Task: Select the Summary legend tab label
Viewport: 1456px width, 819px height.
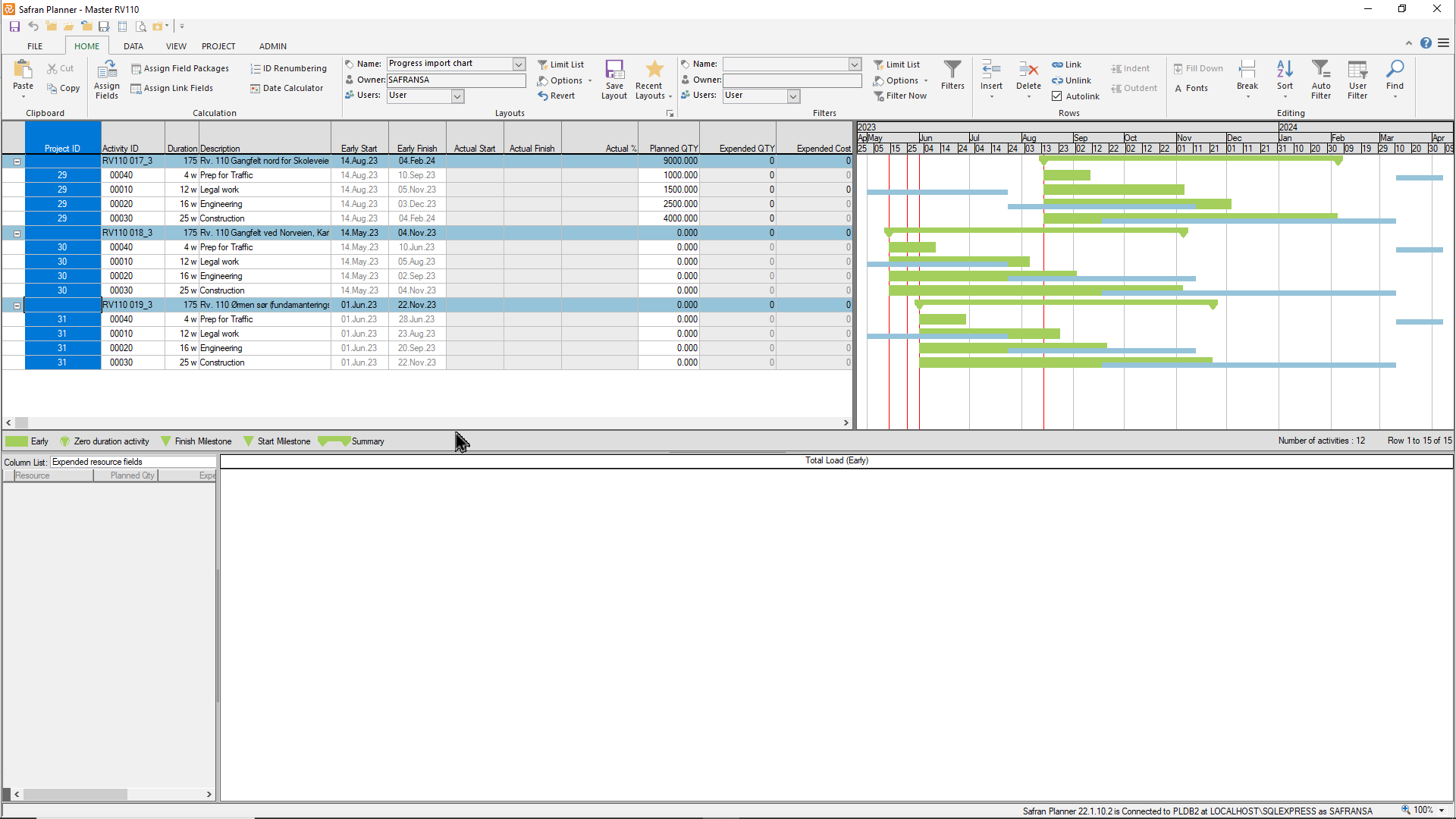Action: point(368,441)
